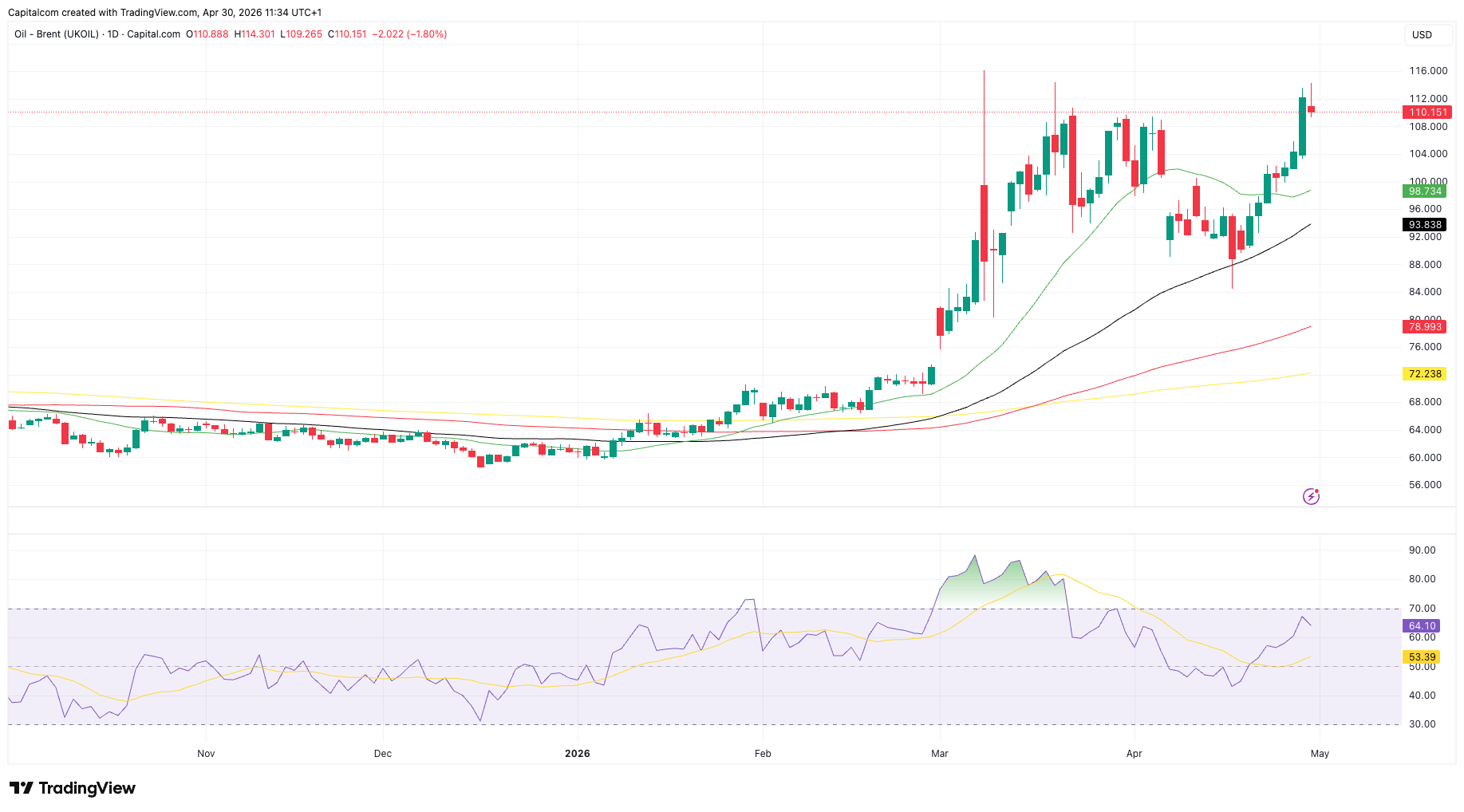Screen dimensions: 1464x812
Task: Click the 90.00 level on RSI scale
Action: click(x=1422, y=550)
